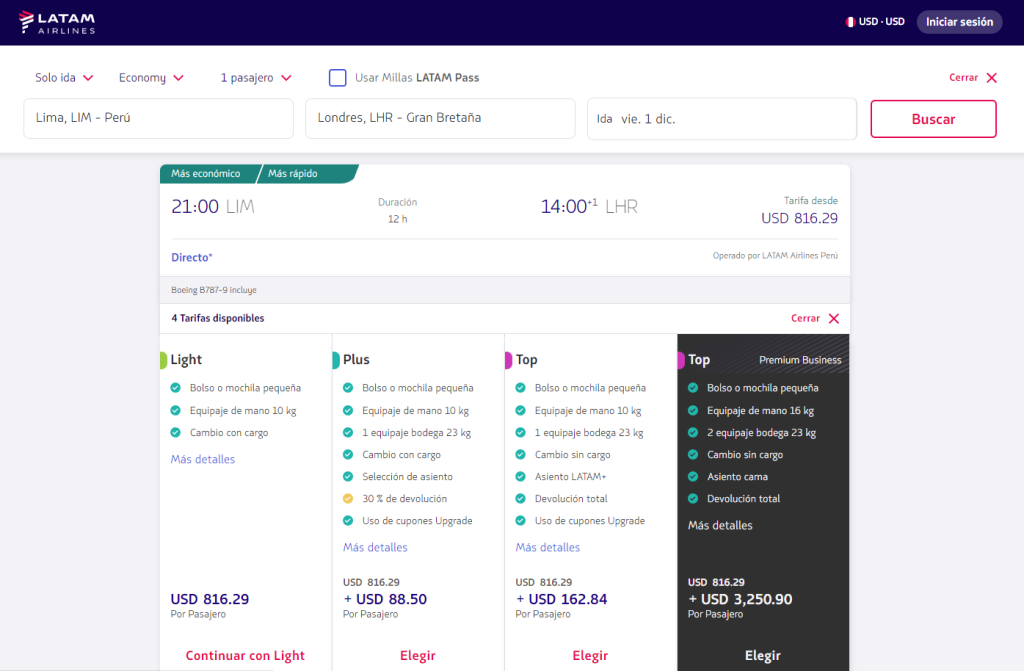Click the Asiento cama checkmark icon
The width and height of the screenshot is (1024, 671).
coord(693,477)
